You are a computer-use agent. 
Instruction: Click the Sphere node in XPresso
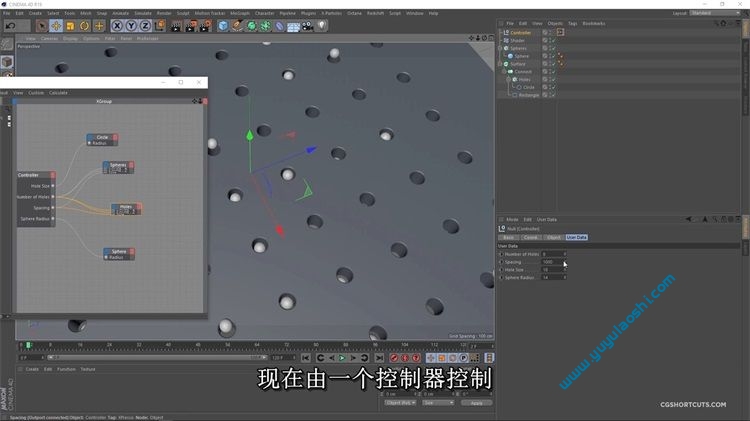point(119,254)
